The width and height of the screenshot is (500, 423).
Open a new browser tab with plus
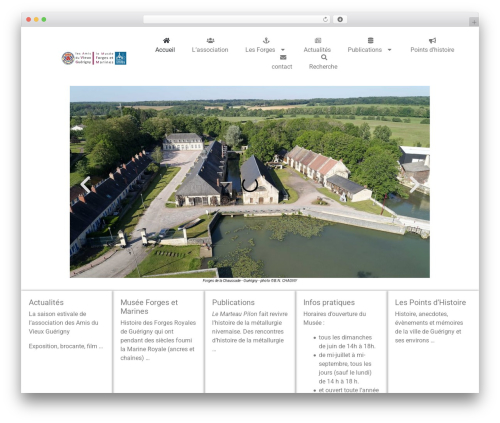click(474, 22)
